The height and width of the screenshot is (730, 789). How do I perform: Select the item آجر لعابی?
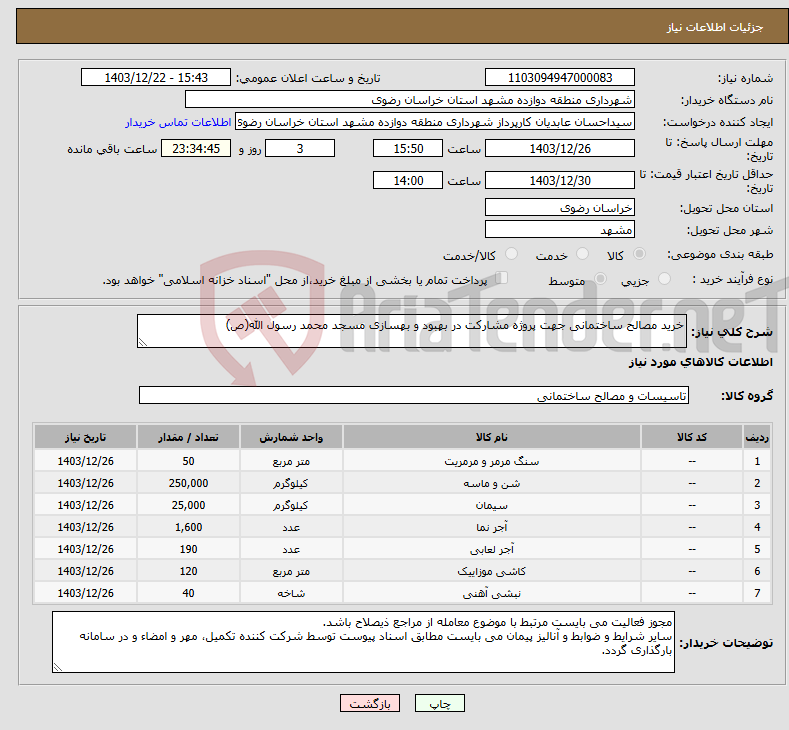coord(492,549)
